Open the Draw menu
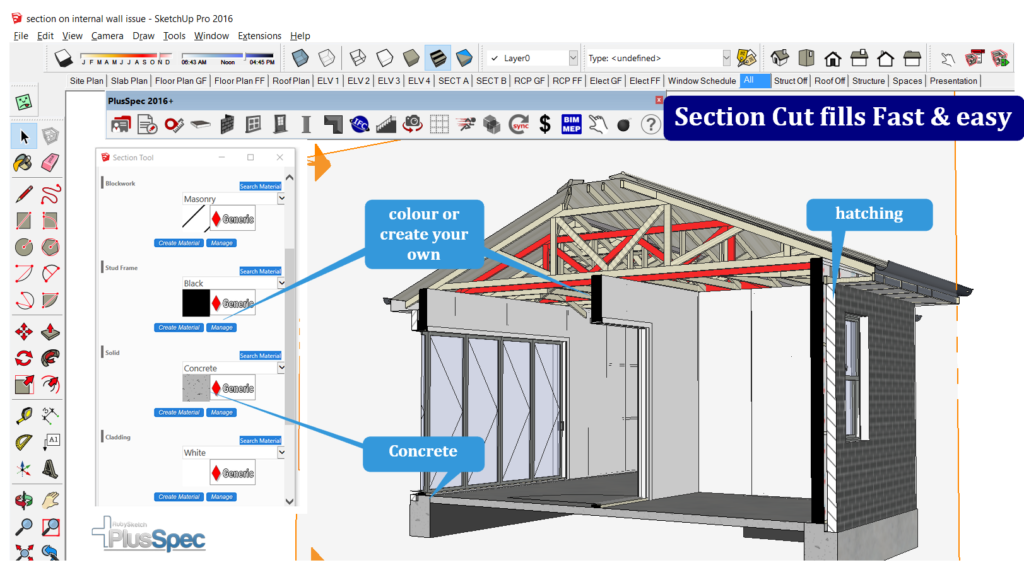The width and height of the screenshot is (1024, 570). 143,36
